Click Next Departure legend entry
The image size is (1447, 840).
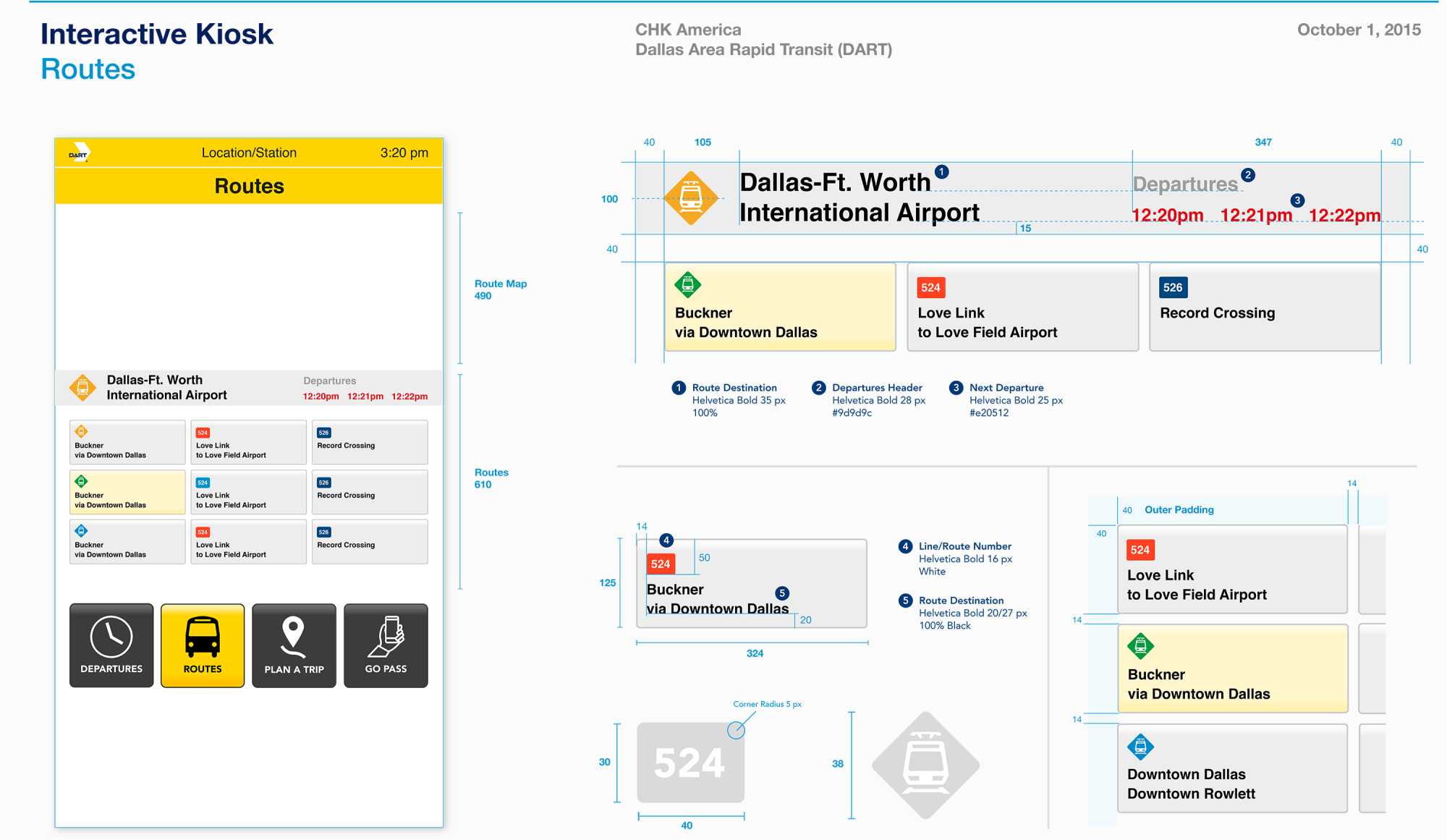(1006, 400)
